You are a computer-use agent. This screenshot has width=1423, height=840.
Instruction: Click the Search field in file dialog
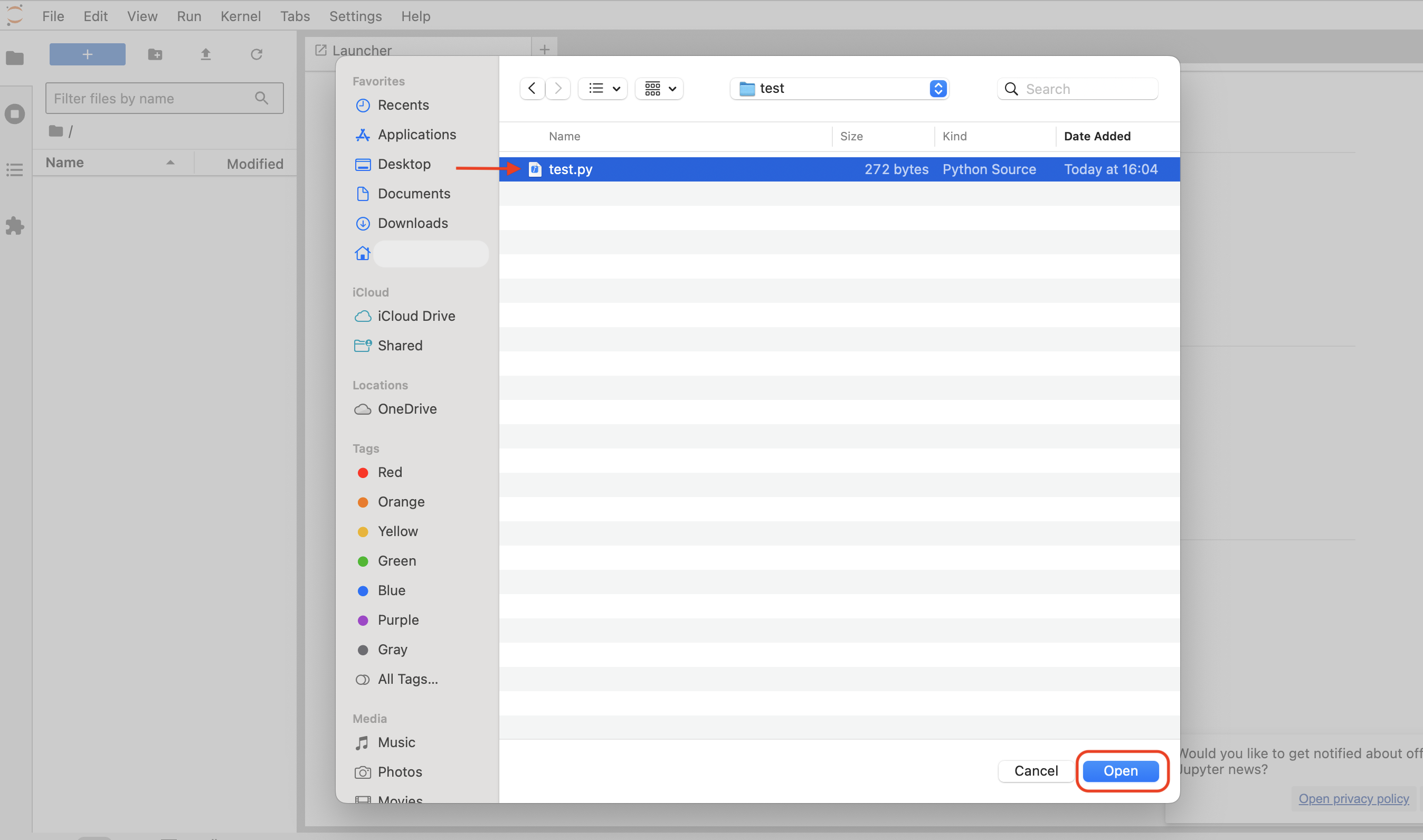pyautogui.click(x=1077, y=89)
